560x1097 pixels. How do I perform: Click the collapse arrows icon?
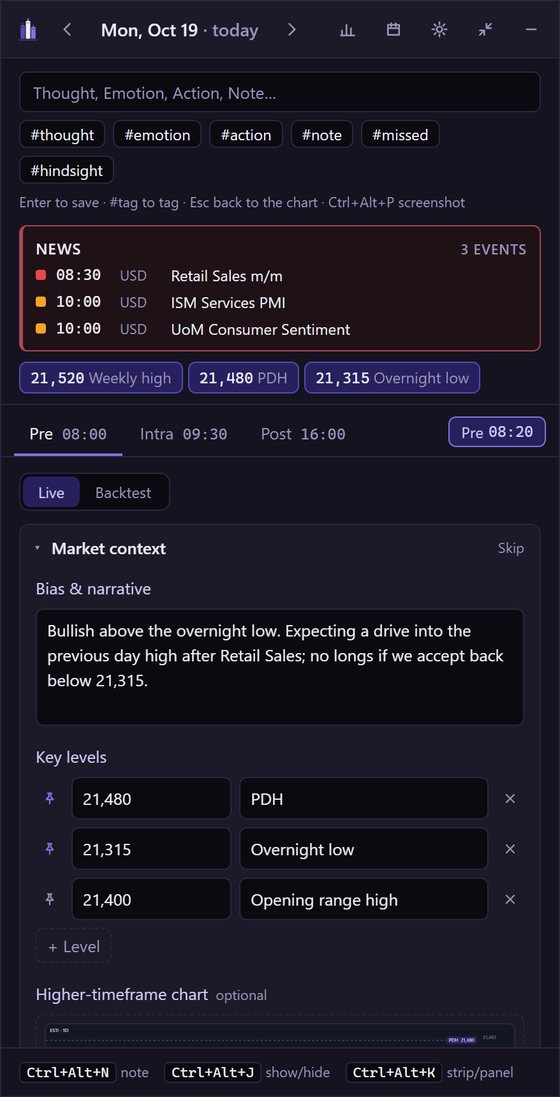pos(485,30)
